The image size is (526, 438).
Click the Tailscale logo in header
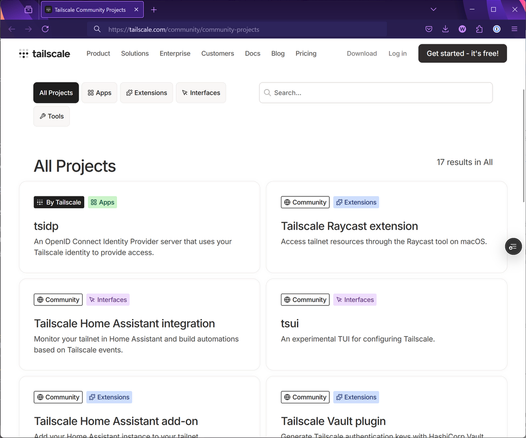click(x=45, y=54)
